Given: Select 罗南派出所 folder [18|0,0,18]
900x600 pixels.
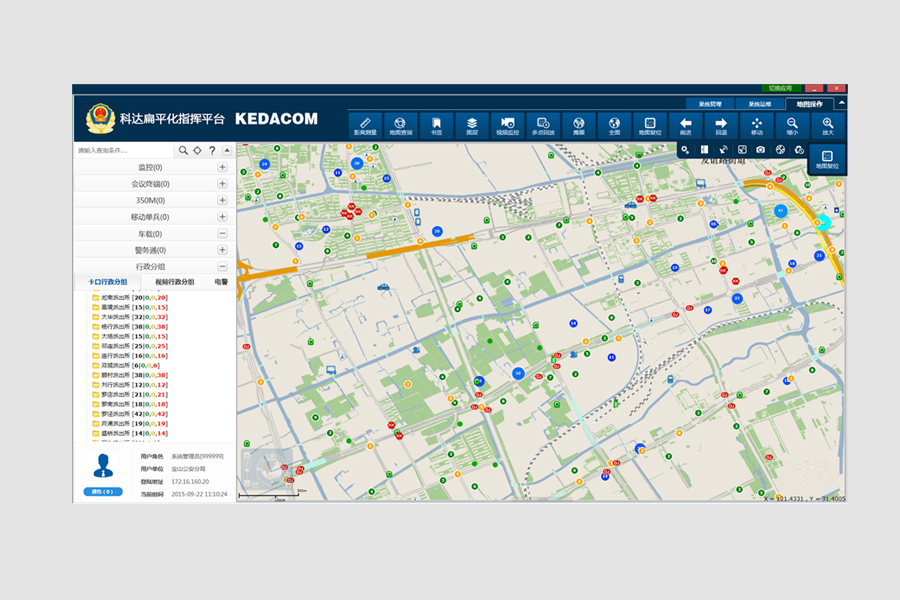Looking at the screenshot, I should point(130,404).
